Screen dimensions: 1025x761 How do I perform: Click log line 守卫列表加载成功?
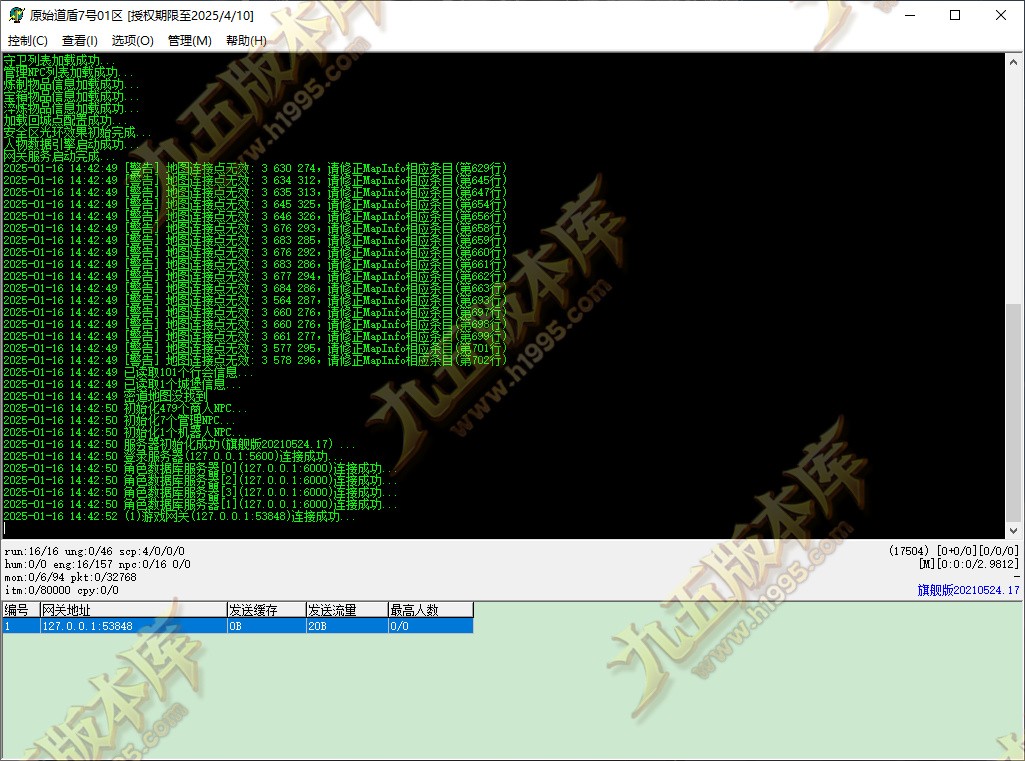point(59,60)
